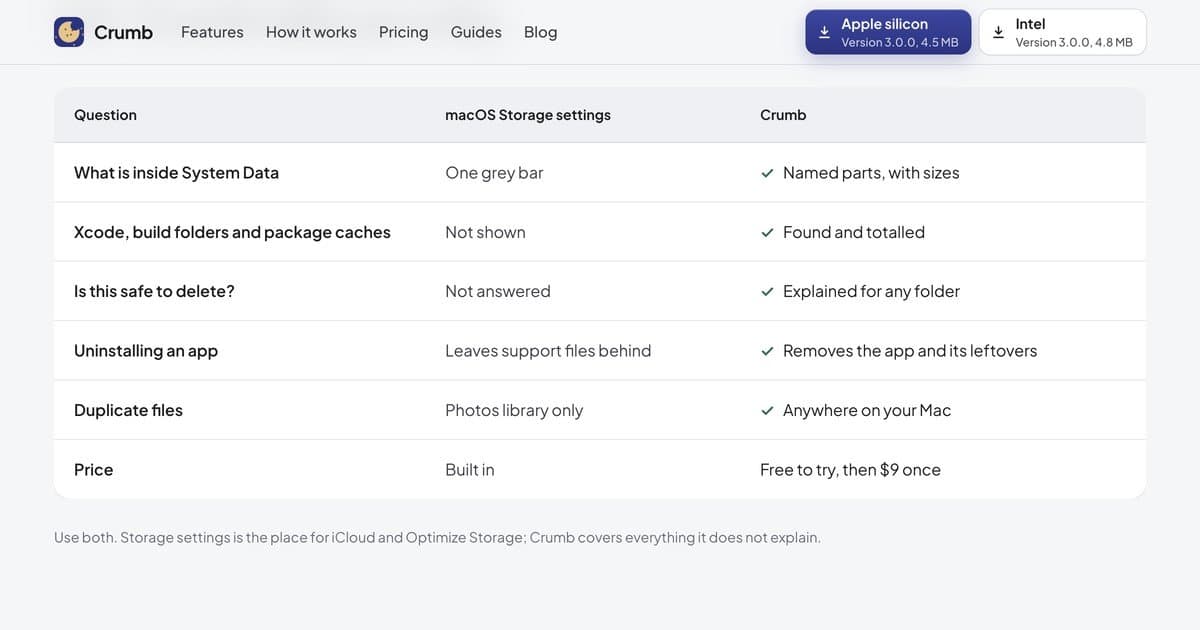Image resolution: width=1200 pixels, height=630 pixels.
Task: Click the download arrow icon beside Apple silicon
Action: 825,32
